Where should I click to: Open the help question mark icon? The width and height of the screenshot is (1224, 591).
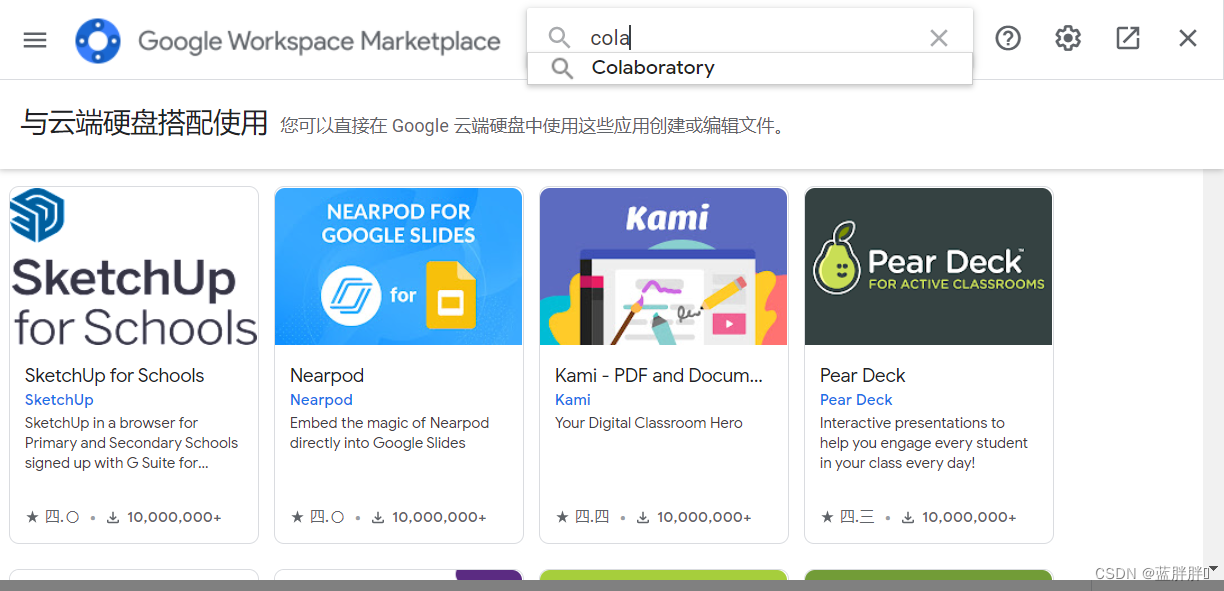click(x=1008, y=38)
